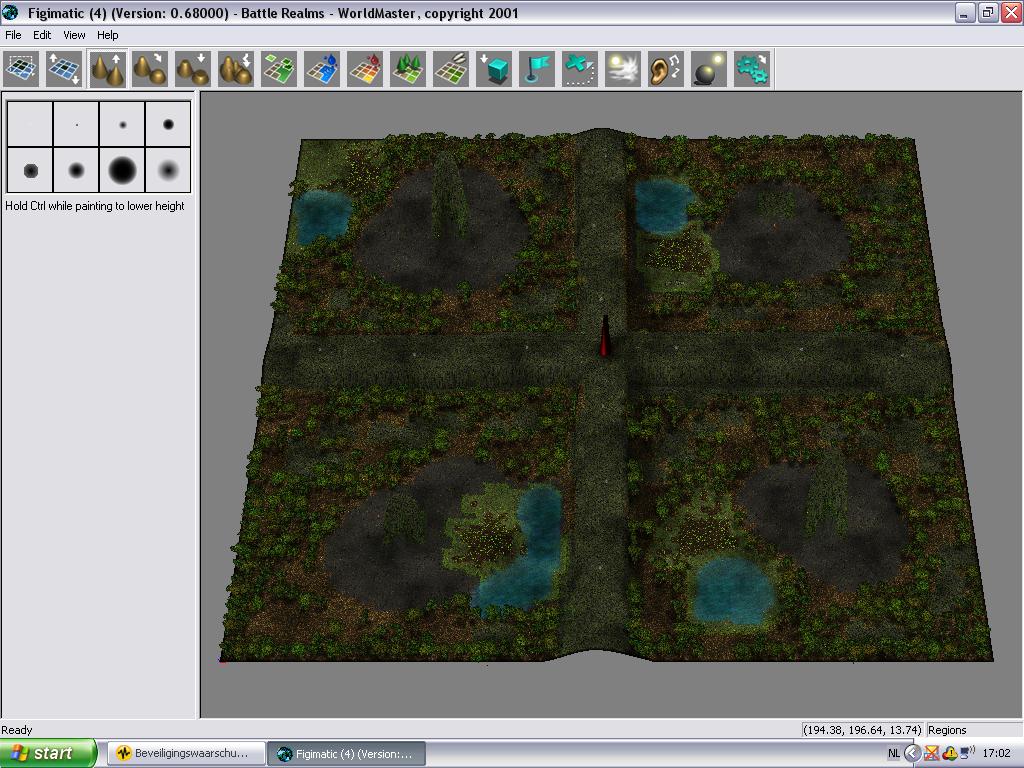
Task: Select the red drop tile paint tool
Action: [366, 69]
